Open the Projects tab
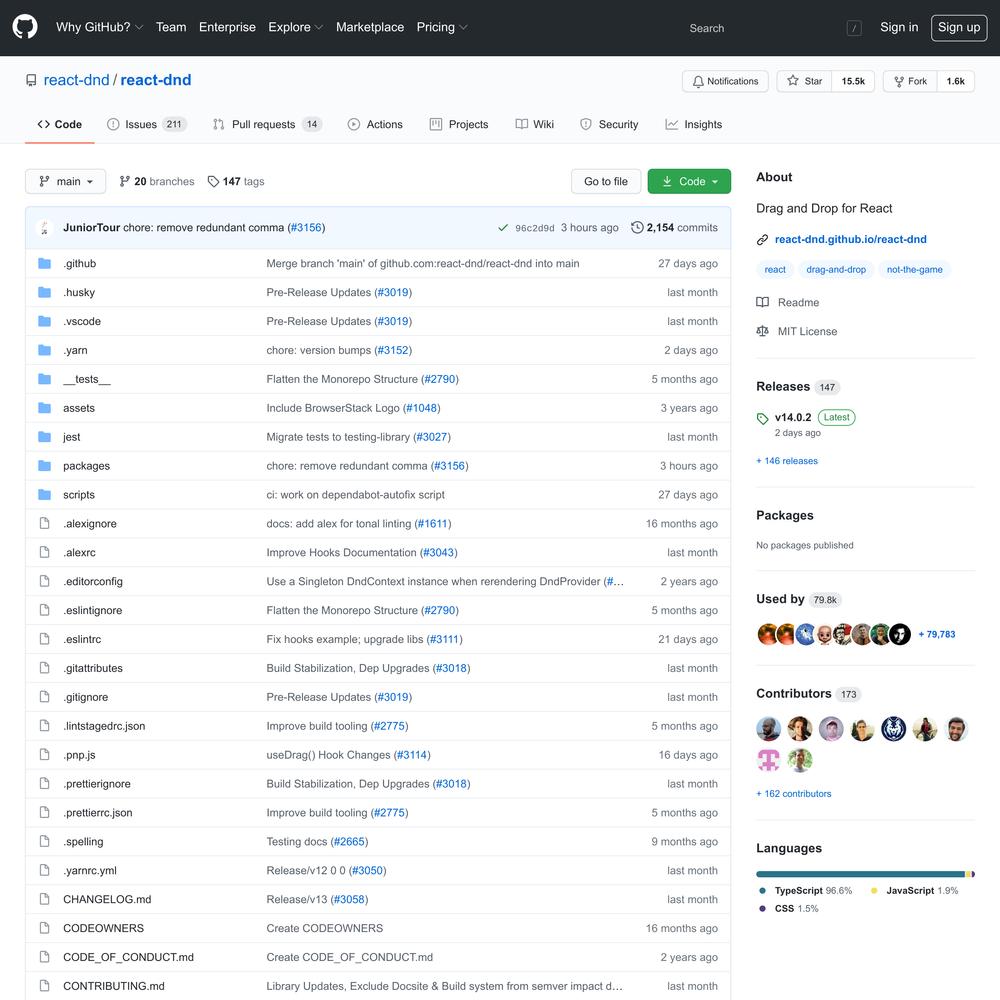This screenshot has width=1000, height=1000. (459, 124)
